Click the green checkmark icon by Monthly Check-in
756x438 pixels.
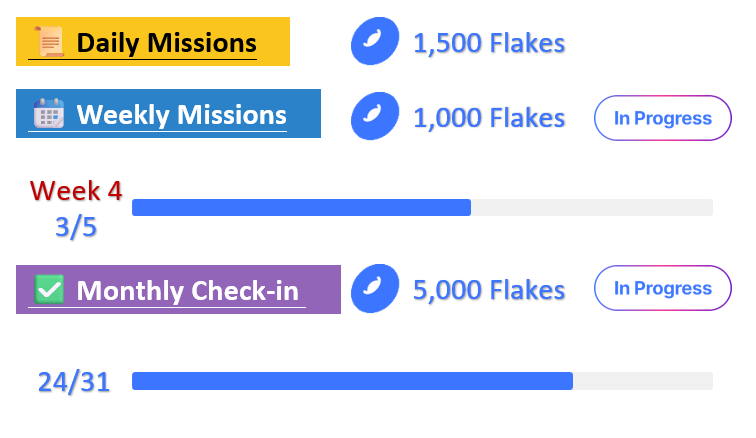(49, 289)
